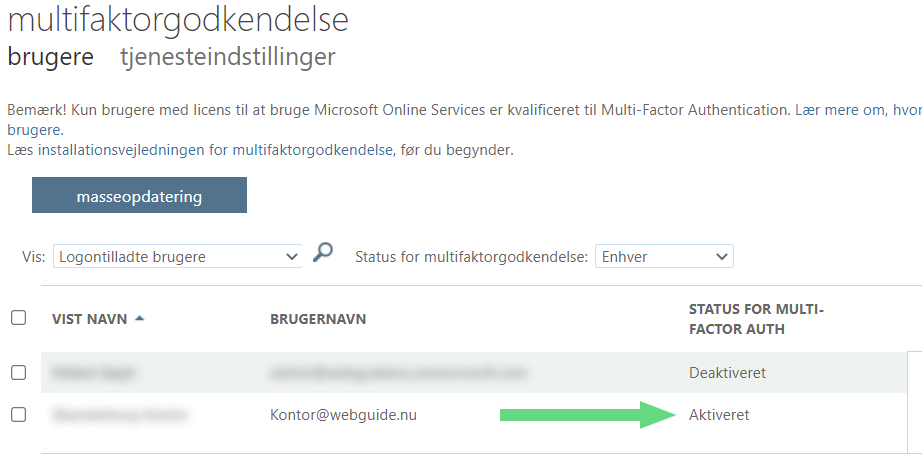The width and height of the screenshot is (922, 465).
Task: Switch to the brugere tab
Action: coord(51,57)
